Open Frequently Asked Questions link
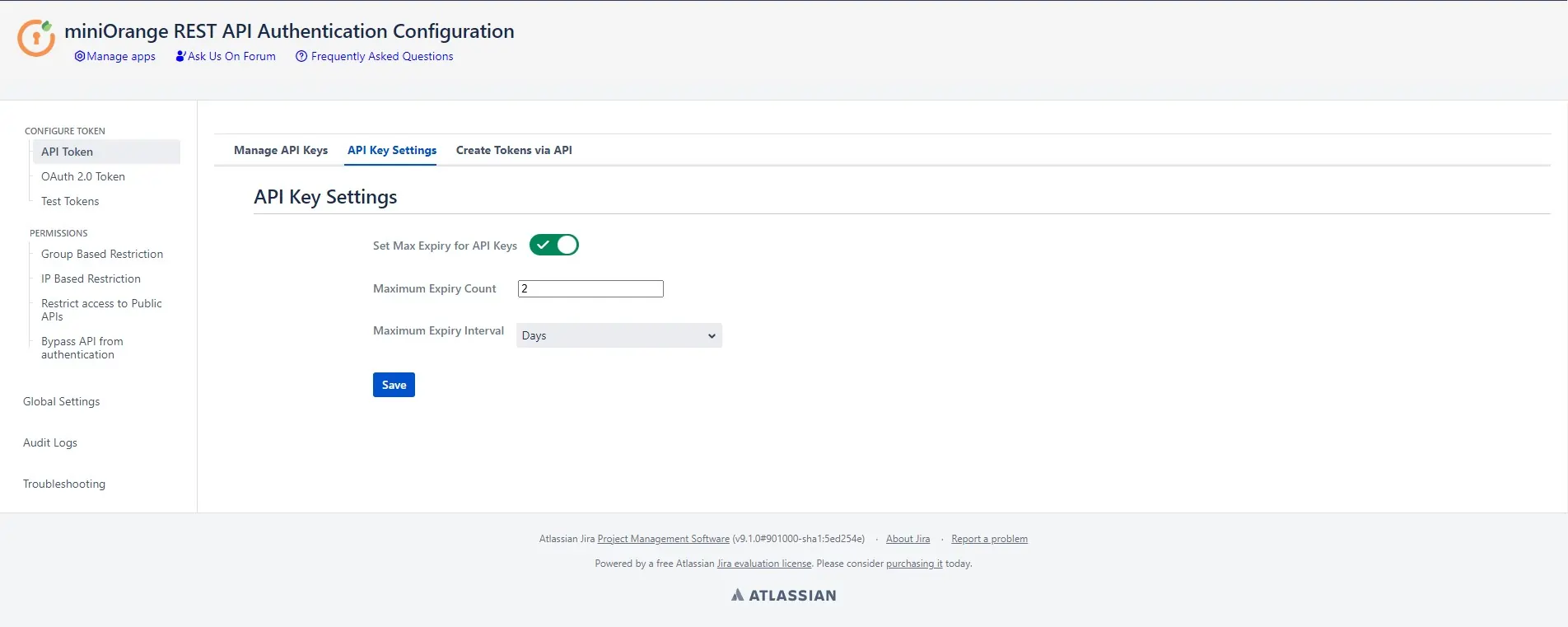Viewport: 1568px width, 627px height. (x=382, y=56)
